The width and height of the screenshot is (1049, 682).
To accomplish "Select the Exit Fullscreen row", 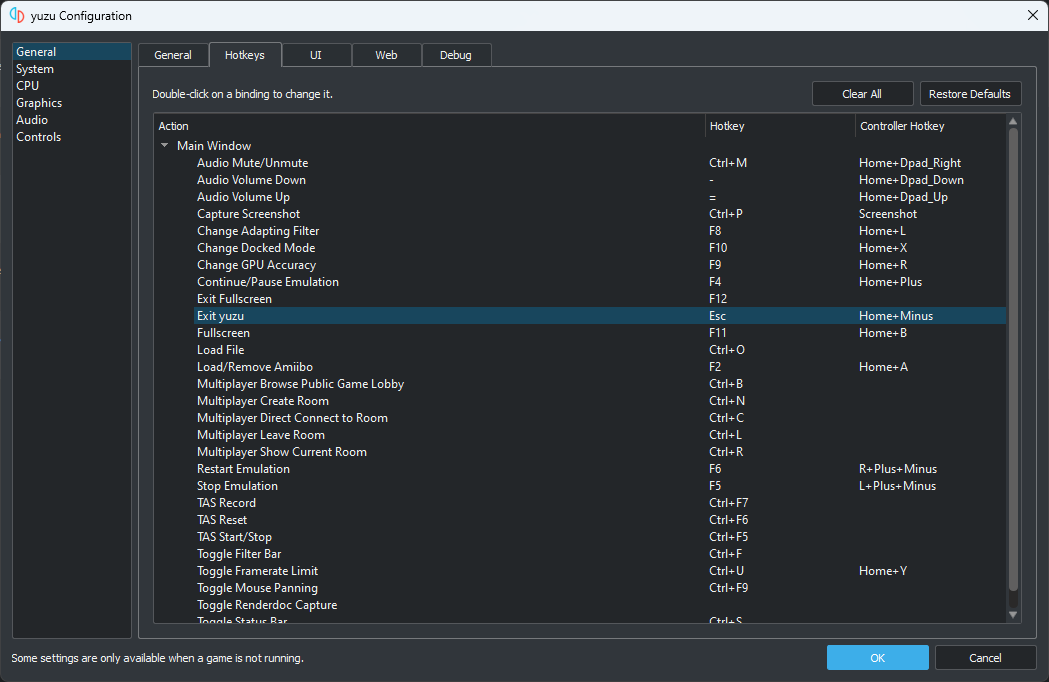I will click(600, 299).
